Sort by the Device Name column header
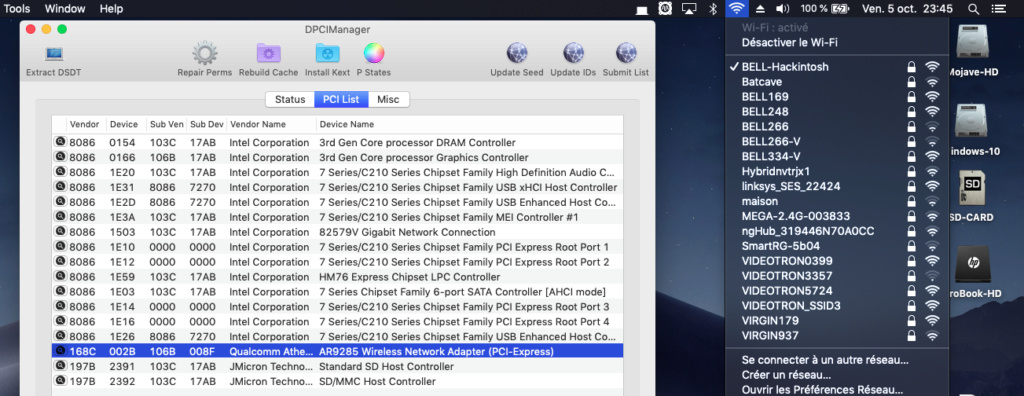1024x396 pixels. tap(469, 124)
